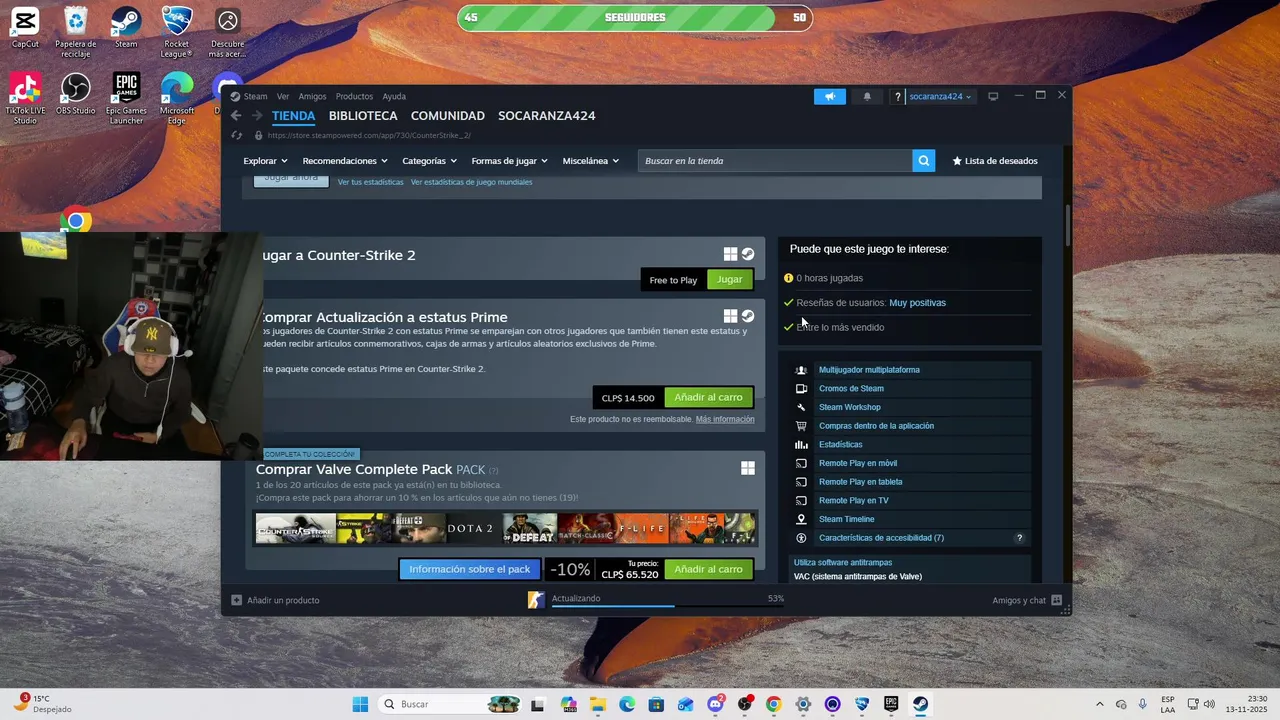Expand the Explorar store menu

265,161
